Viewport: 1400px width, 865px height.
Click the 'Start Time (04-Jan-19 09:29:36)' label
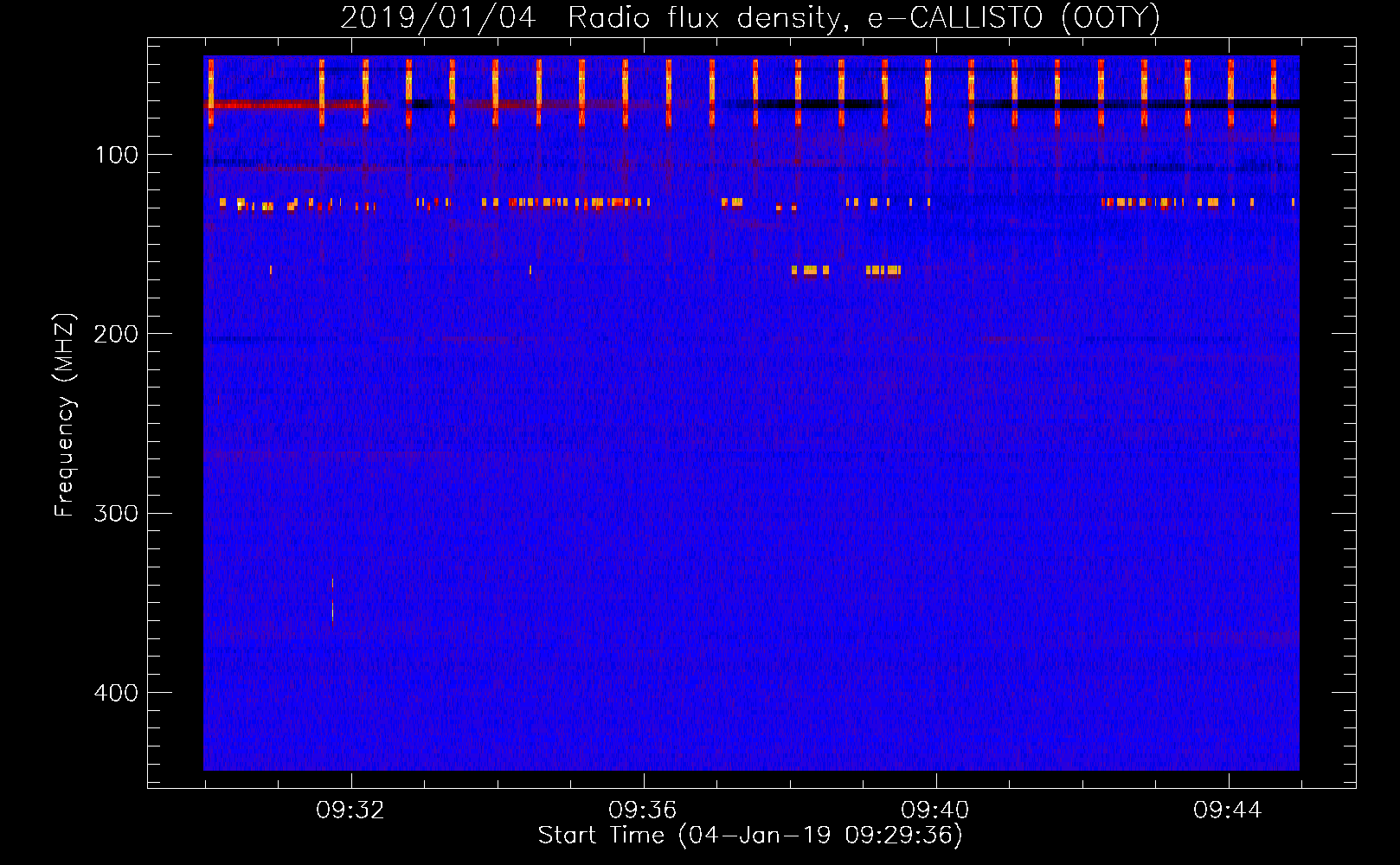click(x=750, y=836)
